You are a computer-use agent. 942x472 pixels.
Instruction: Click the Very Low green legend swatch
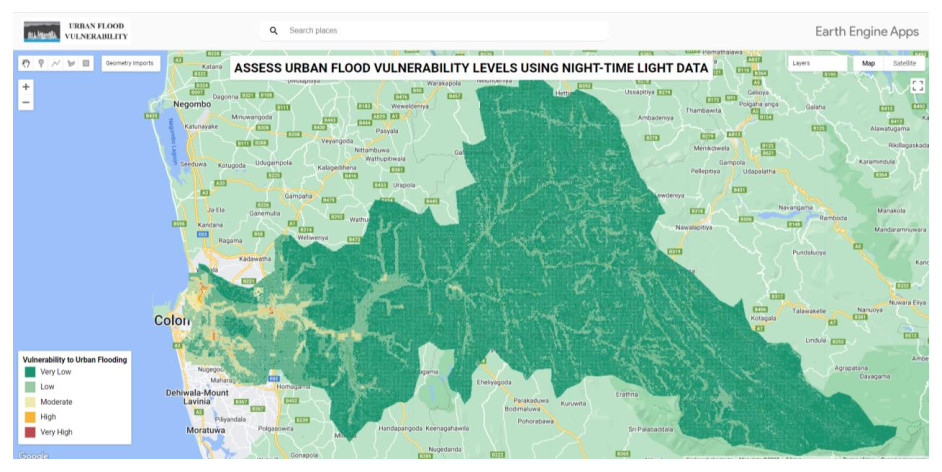30,372
